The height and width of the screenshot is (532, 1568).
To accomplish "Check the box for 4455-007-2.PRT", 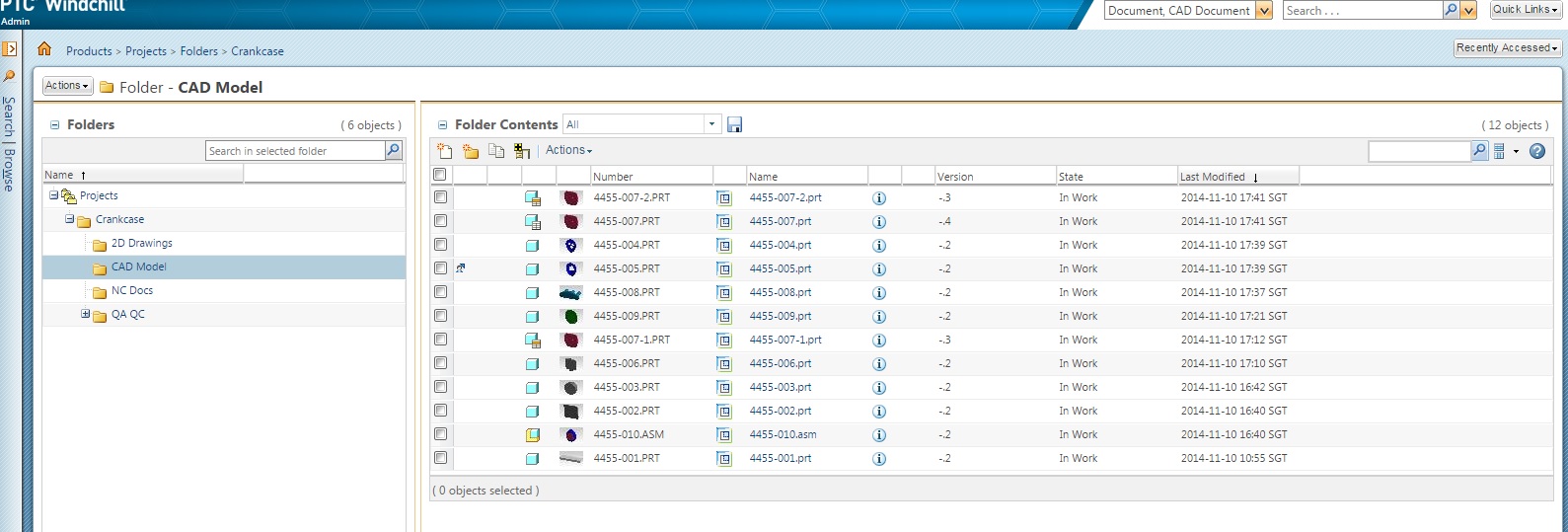I will [x=440, y=197].
